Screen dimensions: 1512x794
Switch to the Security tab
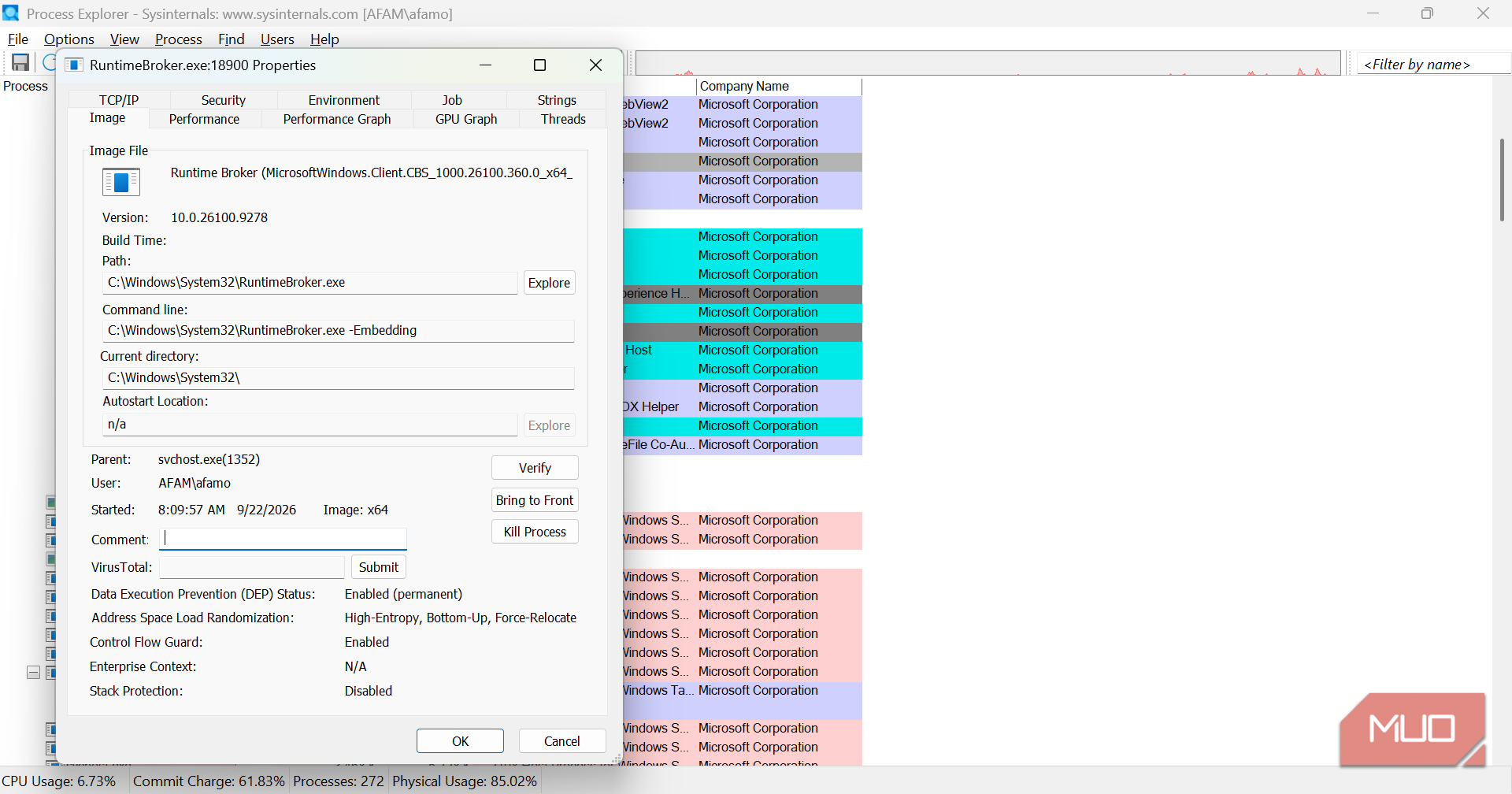224,100
